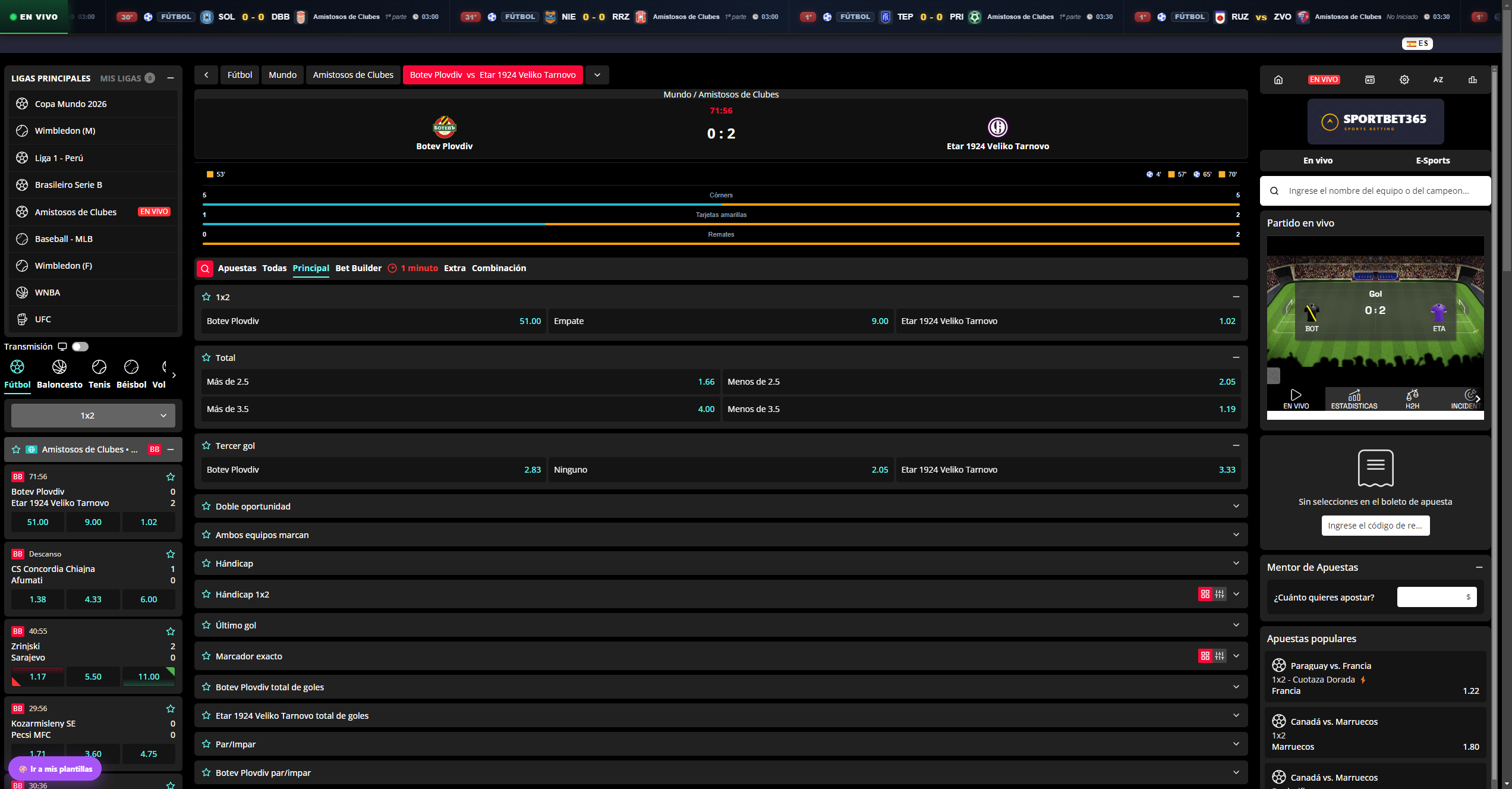This screenshot has height=789, width=1512.
Task: Click Ir a mis plantillas button
Action: [x=55, y=769]
